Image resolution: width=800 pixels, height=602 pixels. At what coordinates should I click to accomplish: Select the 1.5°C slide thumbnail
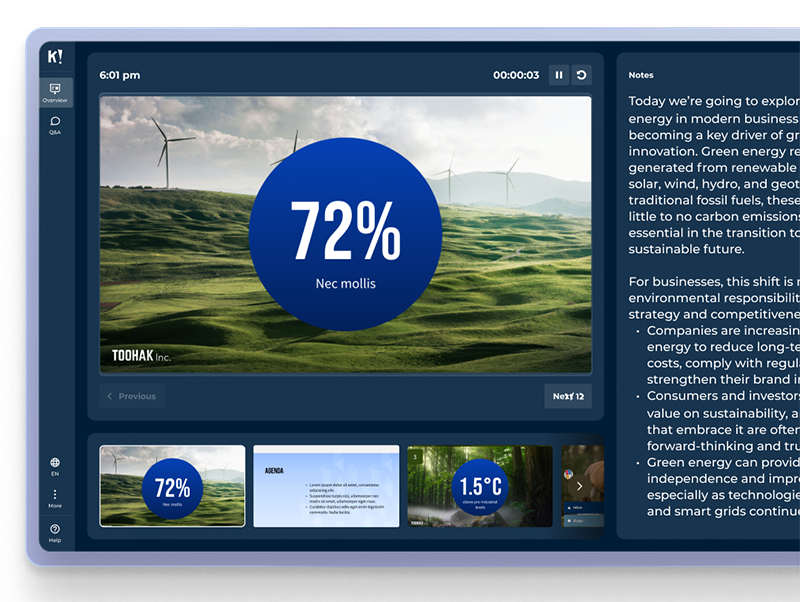pyautogui.click(x=480, y=486)
